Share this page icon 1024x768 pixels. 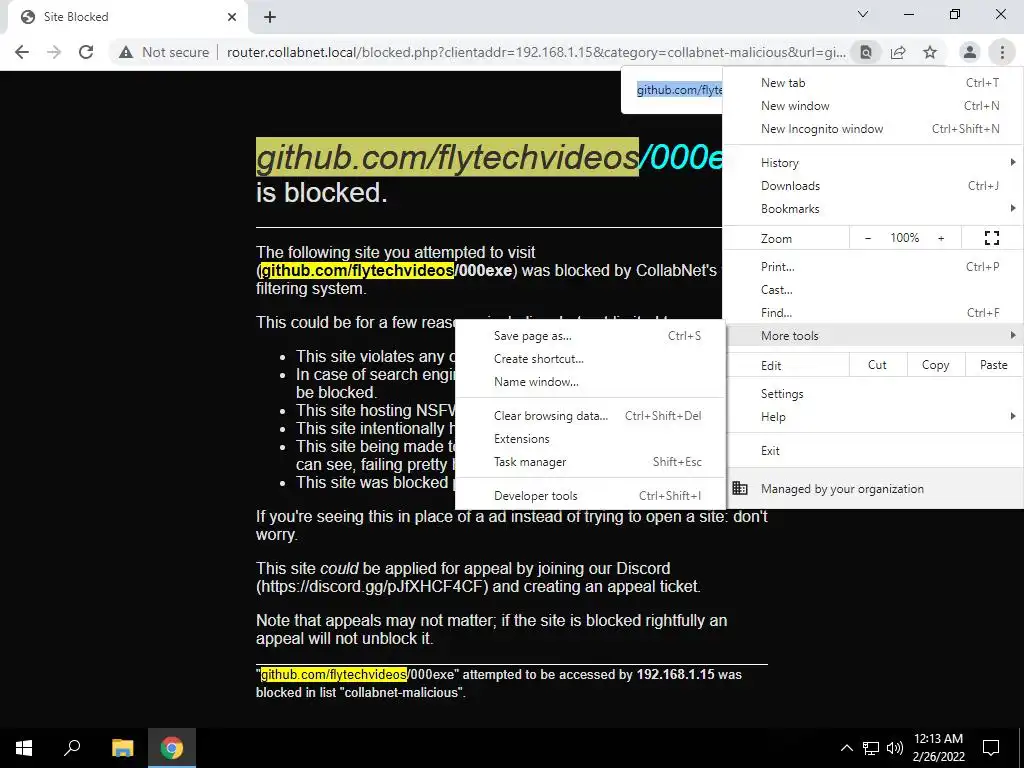click(x=898, y=52)
